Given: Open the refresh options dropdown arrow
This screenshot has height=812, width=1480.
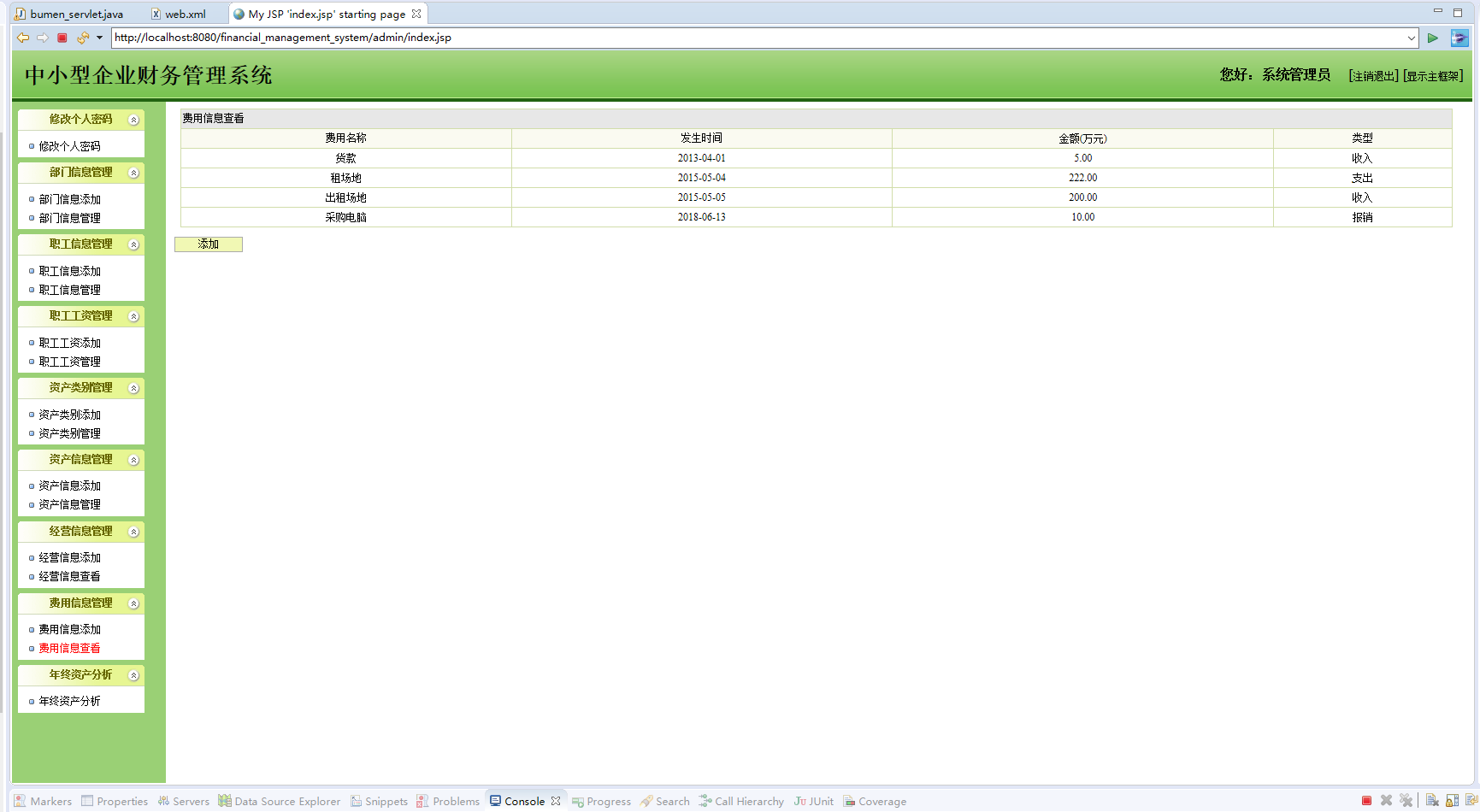Looking at the screenshot, I should click(x=99, y=38).
